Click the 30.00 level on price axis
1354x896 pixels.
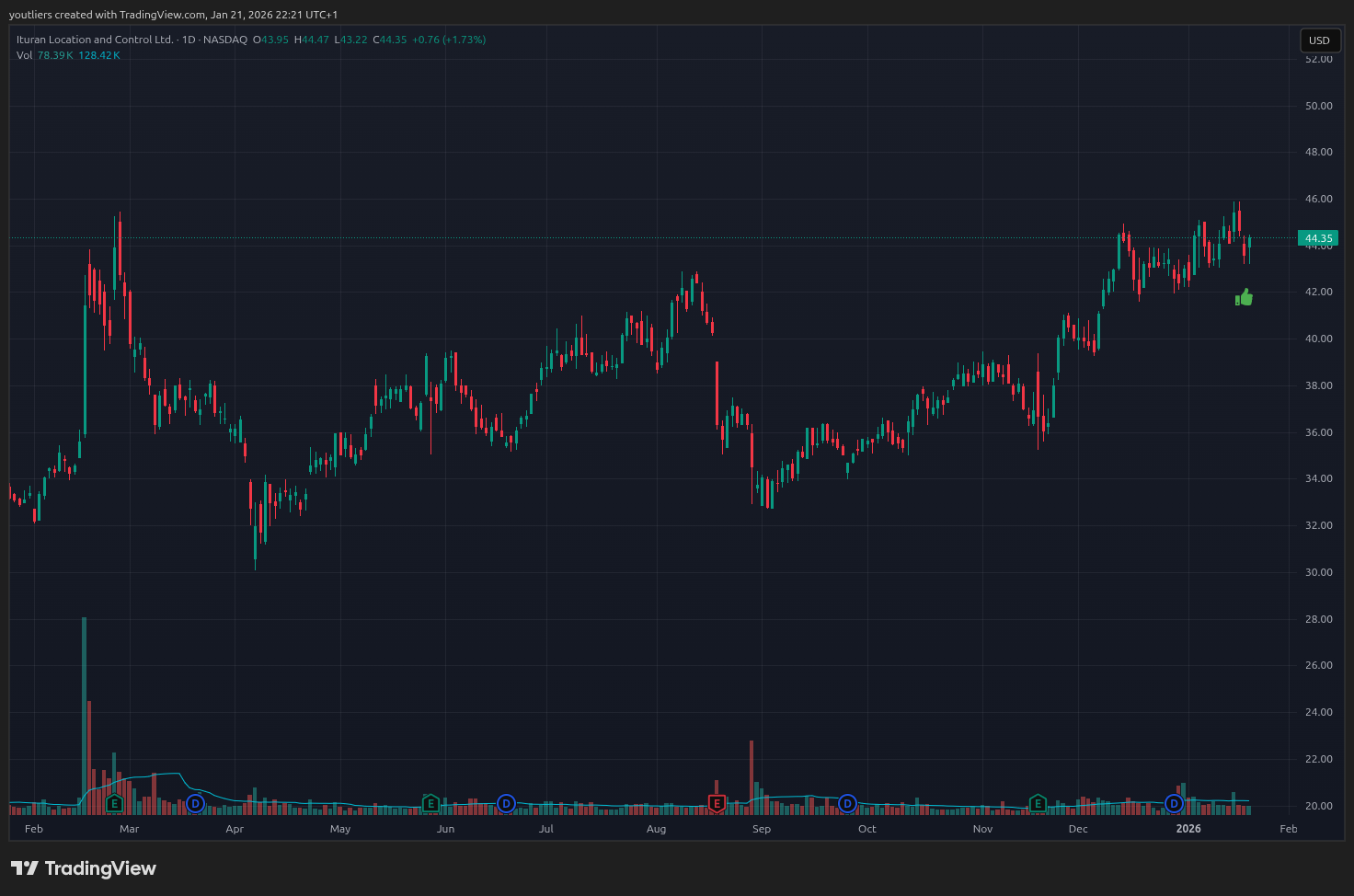[1318, 572]
